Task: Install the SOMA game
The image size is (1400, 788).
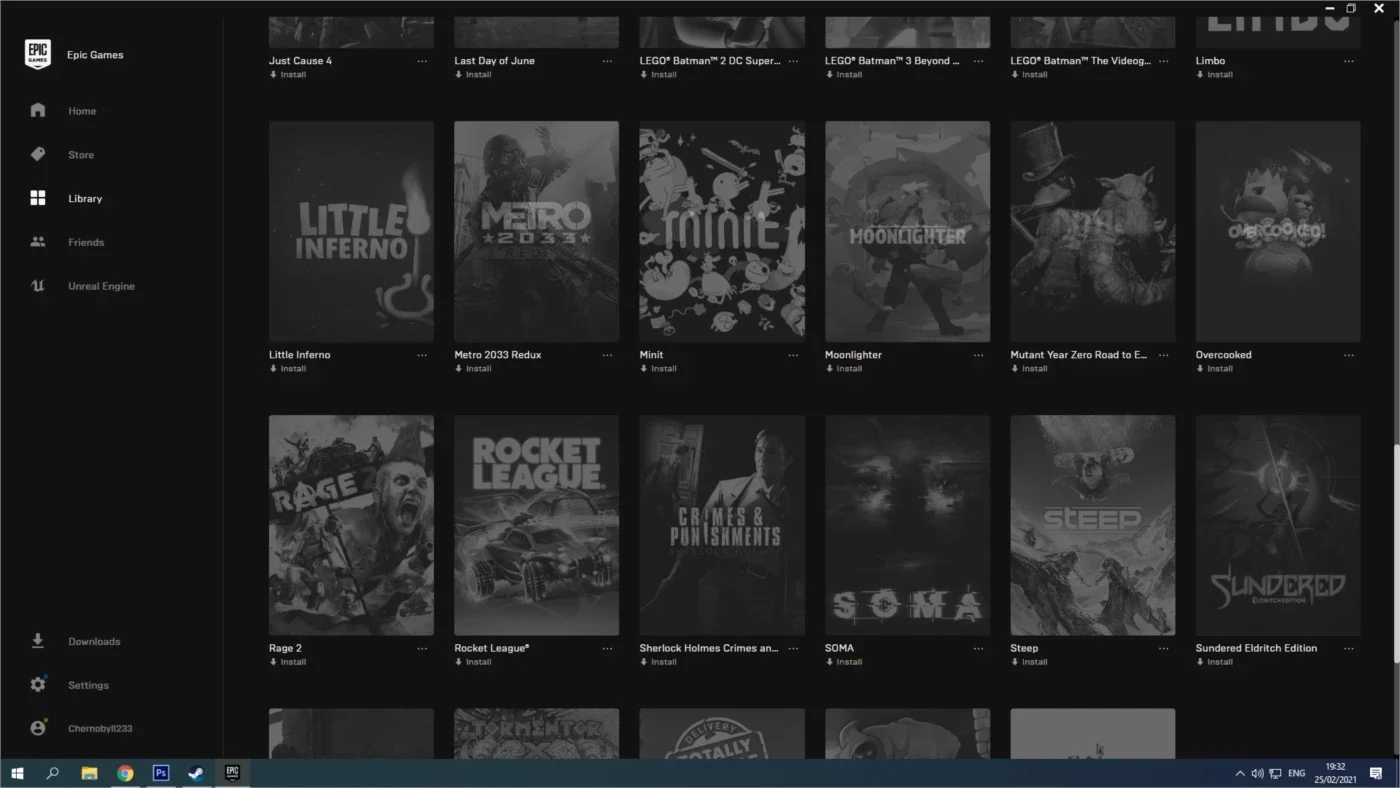Action: [844, 662]
